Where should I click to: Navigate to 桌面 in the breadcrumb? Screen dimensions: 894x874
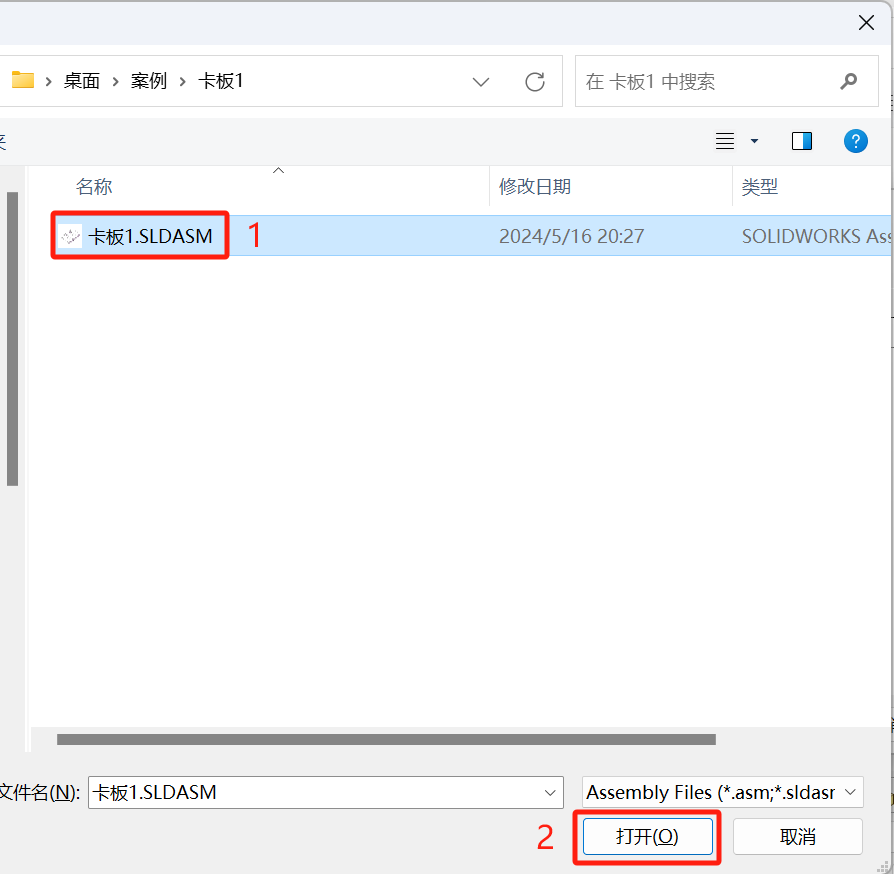coord(82,81)
